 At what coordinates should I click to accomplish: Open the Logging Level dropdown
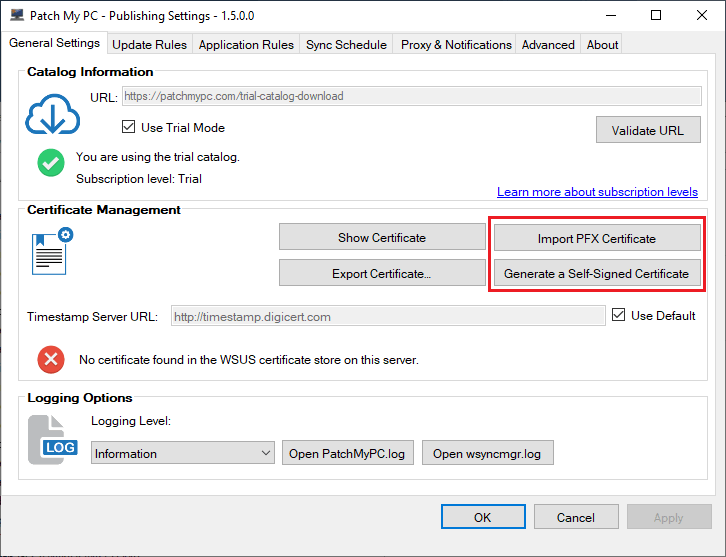[182, 453]
